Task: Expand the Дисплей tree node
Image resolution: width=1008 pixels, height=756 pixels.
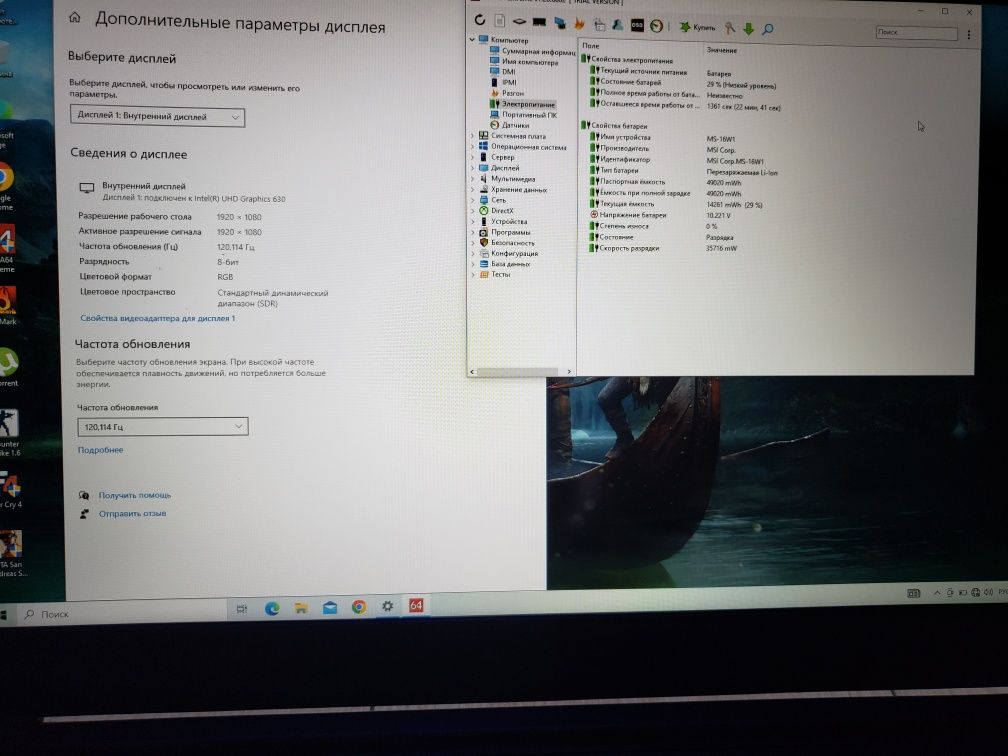Action: pos(473,168)
